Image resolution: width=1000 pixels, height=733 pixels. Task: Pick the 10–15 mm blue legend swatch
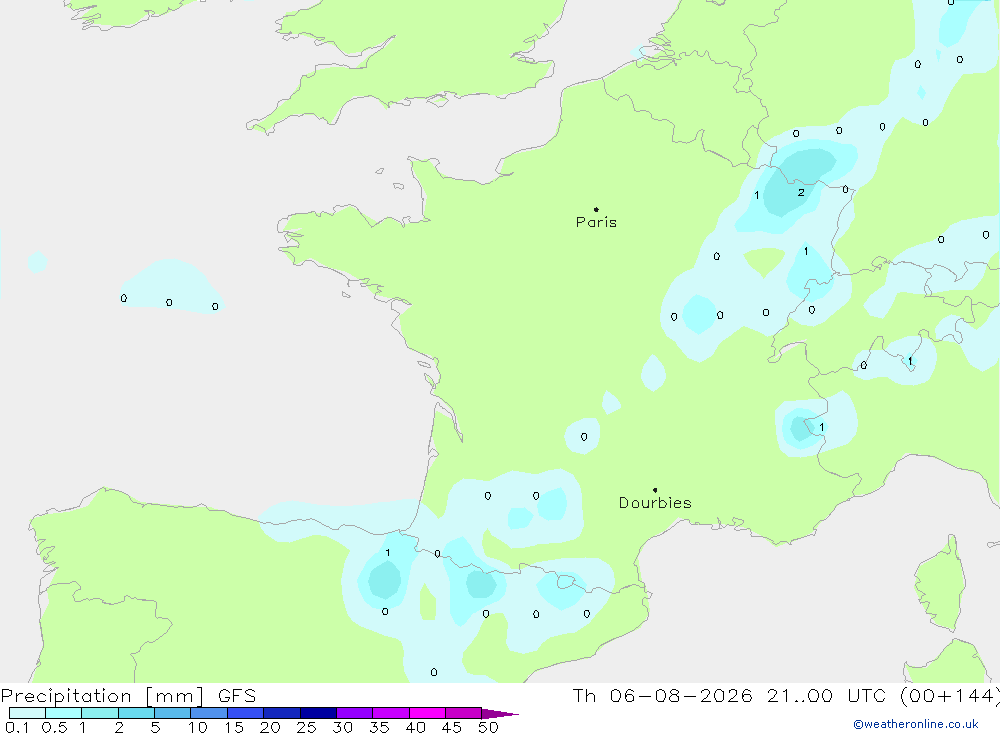(209, 713)
